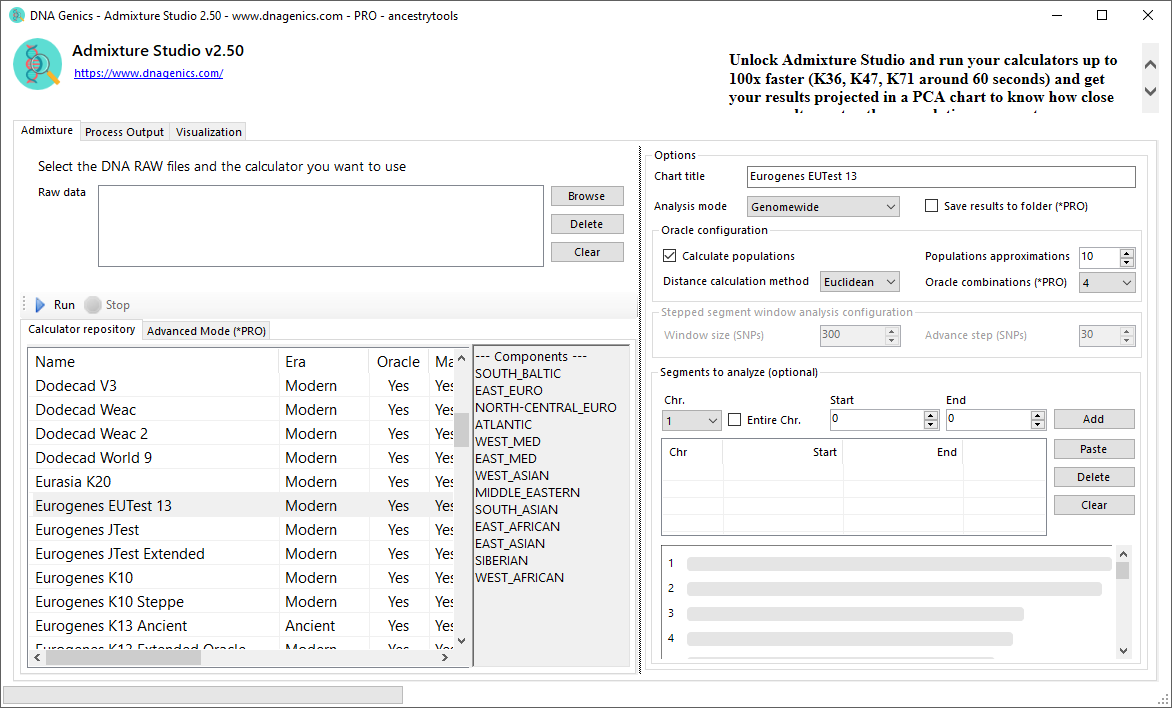Click the Chart title input field

click(x=941, y=176)
